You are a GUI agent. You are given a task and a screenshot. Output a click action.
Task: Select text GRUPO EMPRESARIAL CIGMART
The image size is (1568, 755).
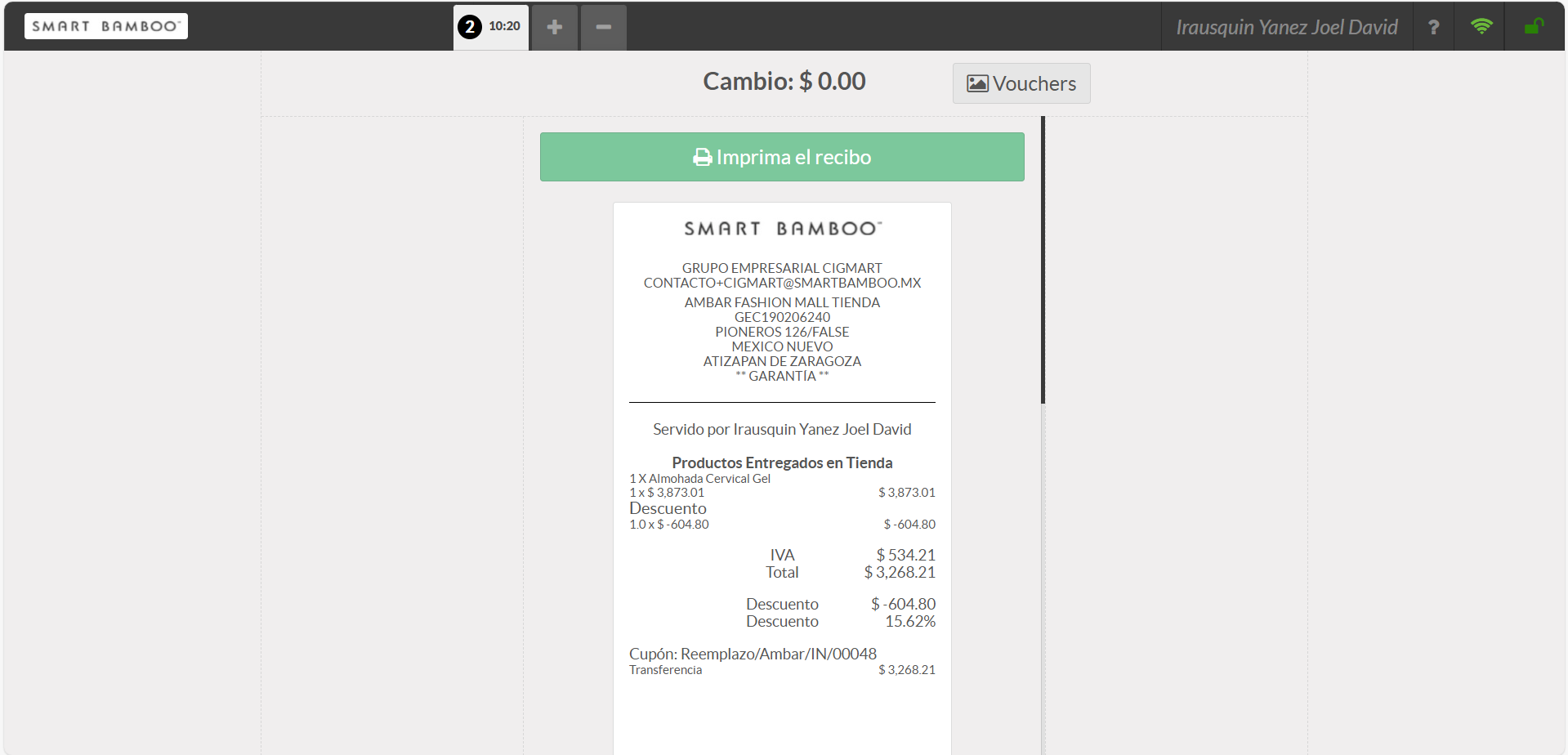(x=782, y=268)
